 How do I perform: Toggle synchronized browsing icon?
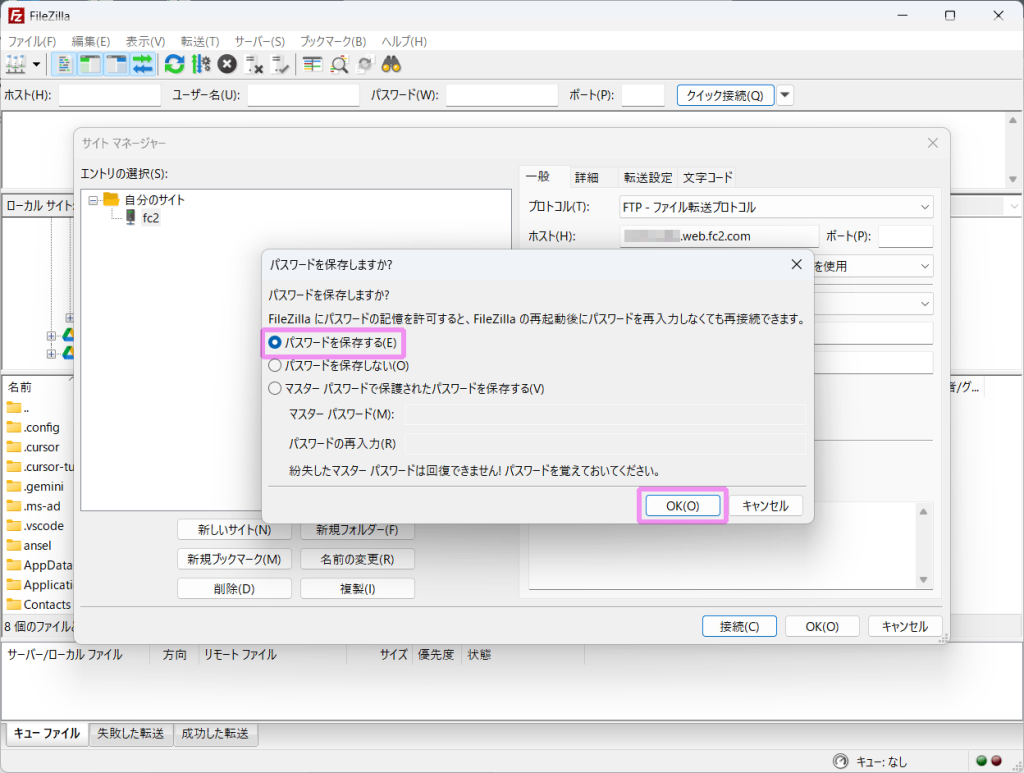point(365,64)
